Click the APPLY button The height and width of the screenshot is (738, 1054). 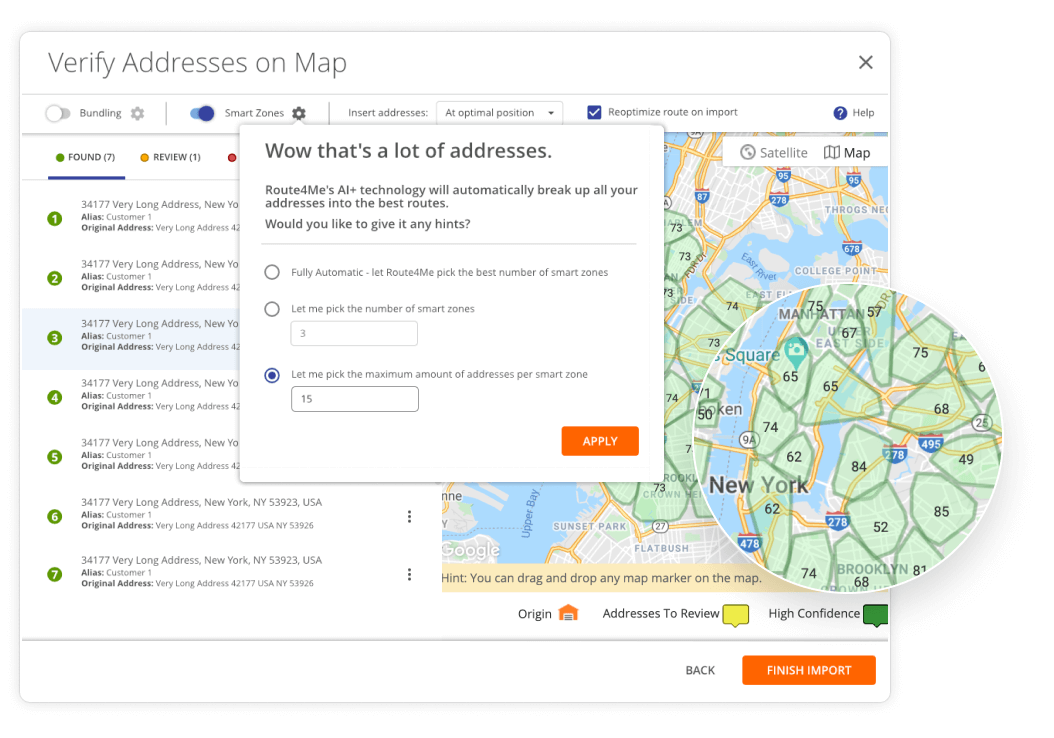[x=600, y=440]
